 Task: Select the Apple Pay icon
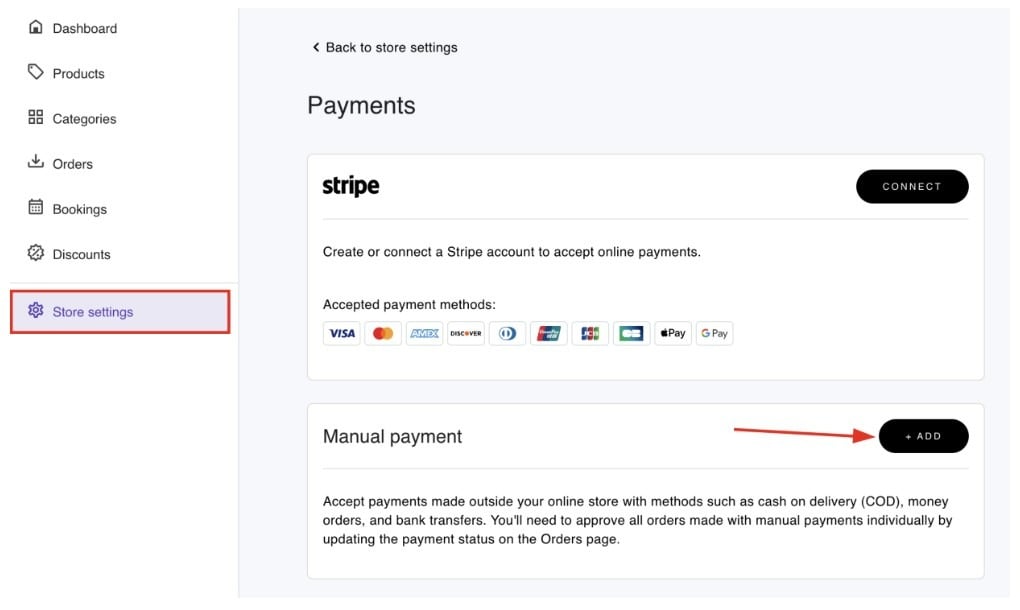pos(672,333)
